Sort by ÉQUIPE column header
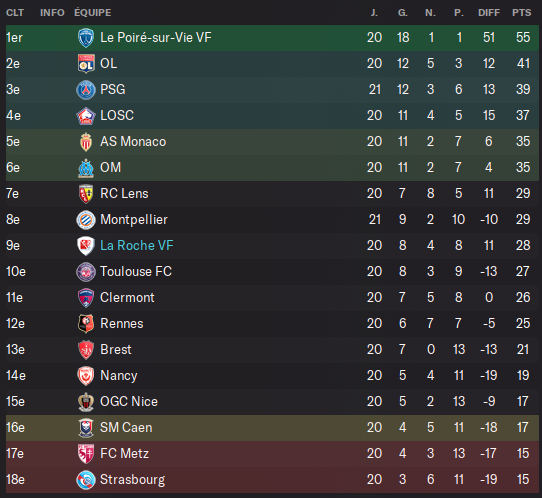The image size is (542, 498). point(93,13)
